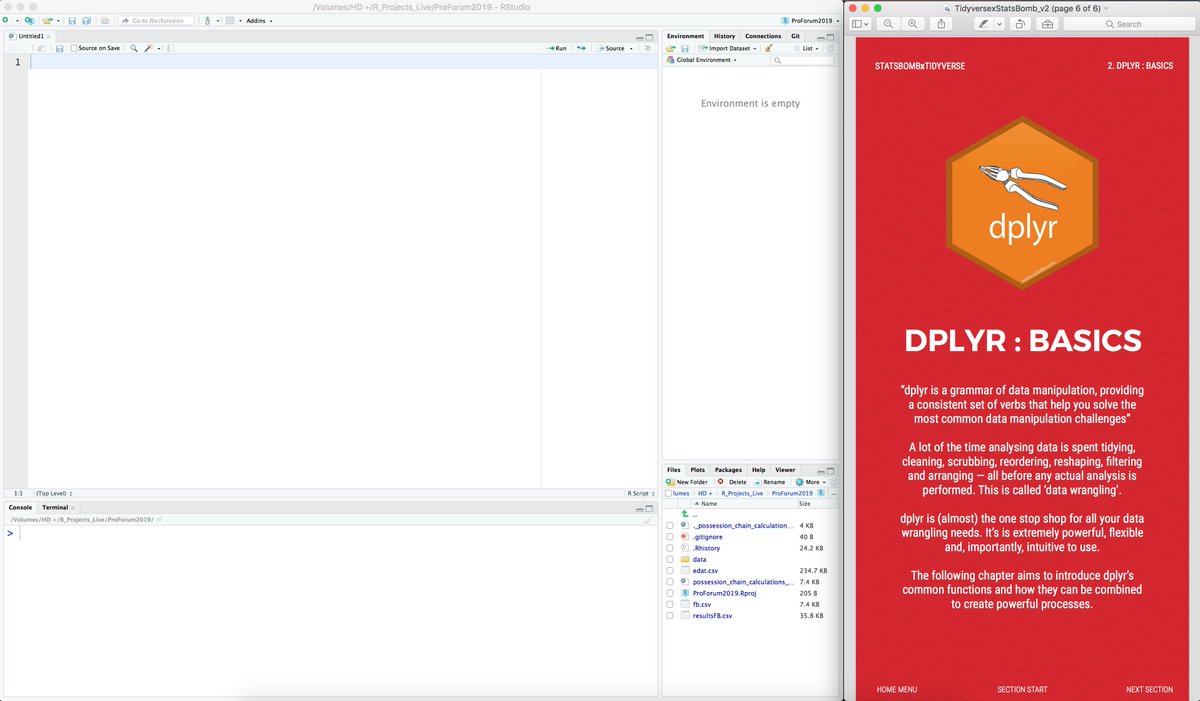Toggle the select-all checkbox in Files breadcrumb row
The height and width of the screenshot is (701, 1200).
coord(668,493)
